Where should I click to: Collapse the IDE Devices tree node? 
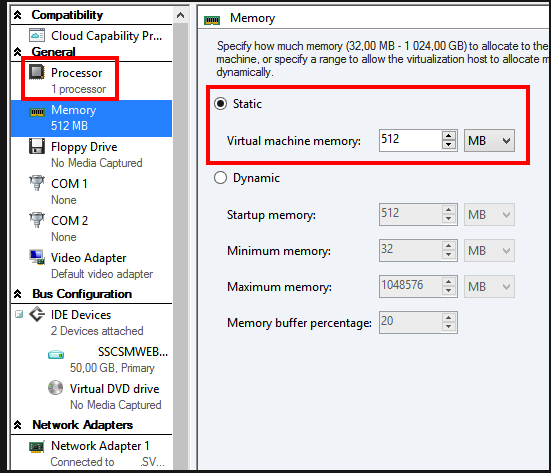(x=19, y=314)
